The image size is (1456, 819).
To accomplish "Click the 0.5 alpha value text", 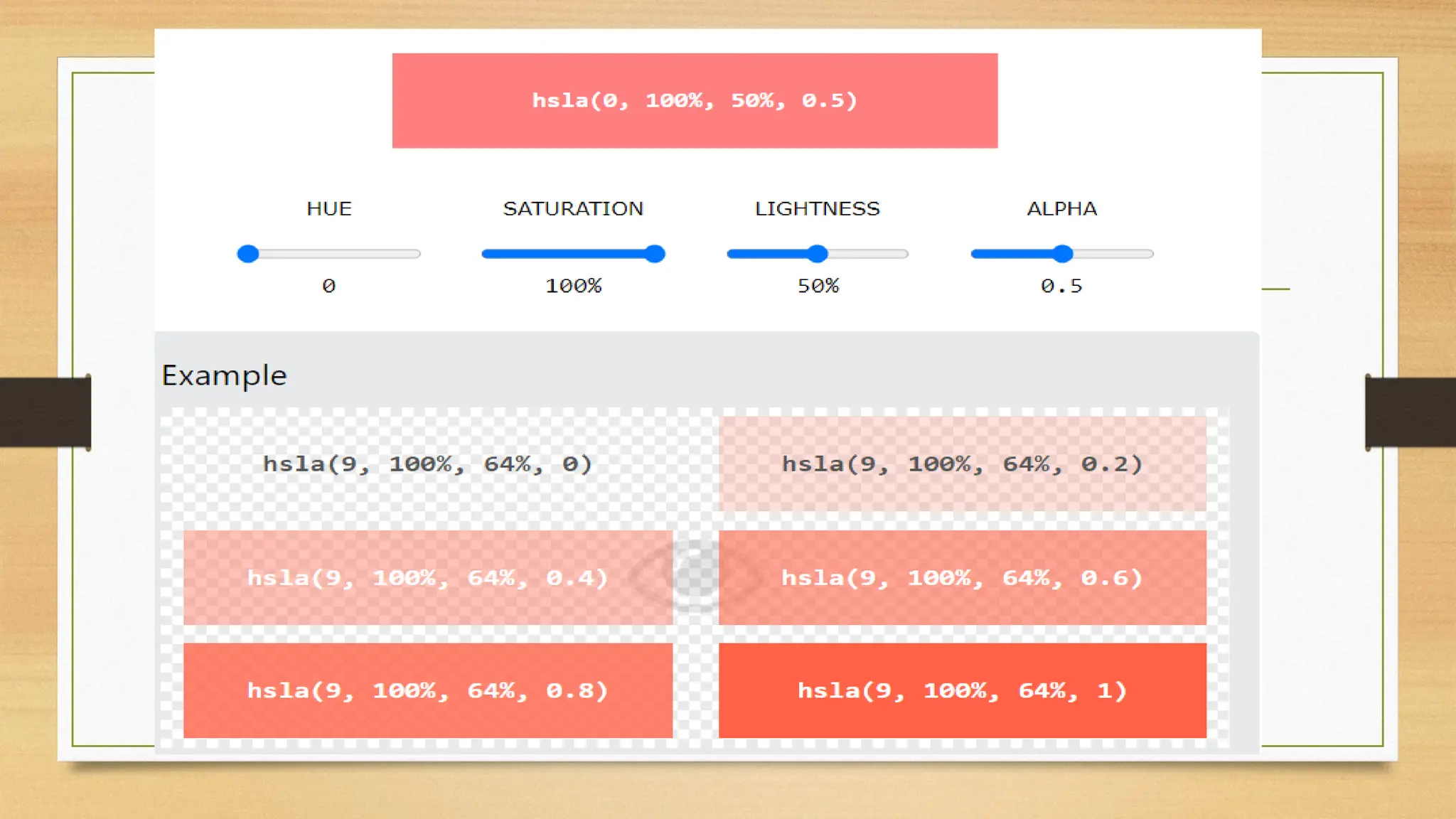I will [x=1061, y=286].
